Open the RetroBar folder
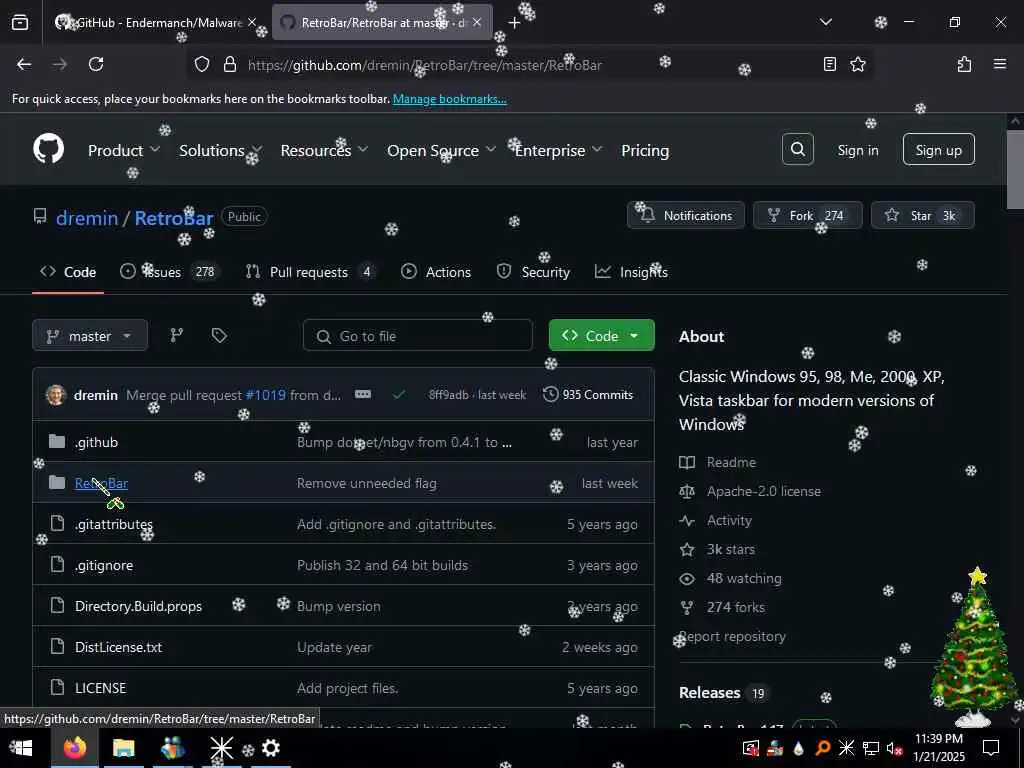Image resolution: width=1024 pixels, height=768 pixels. tap(101, 483)
